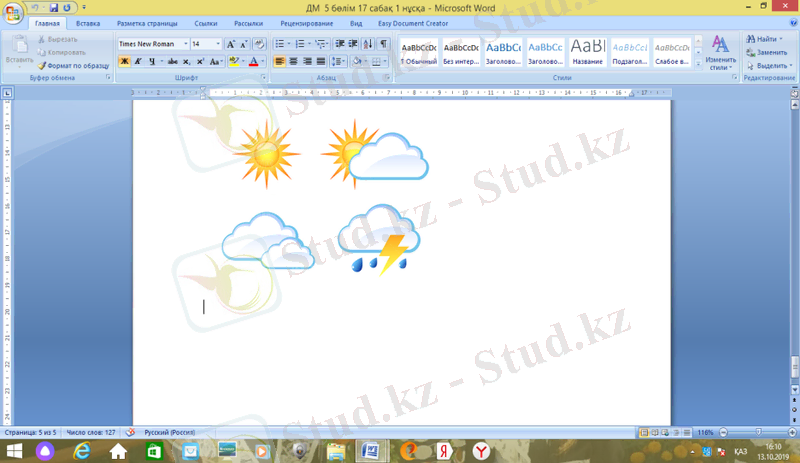Show paragraph marks with the pilcrow icon
The width and height of the screenshot is (800, 463).
384,44
